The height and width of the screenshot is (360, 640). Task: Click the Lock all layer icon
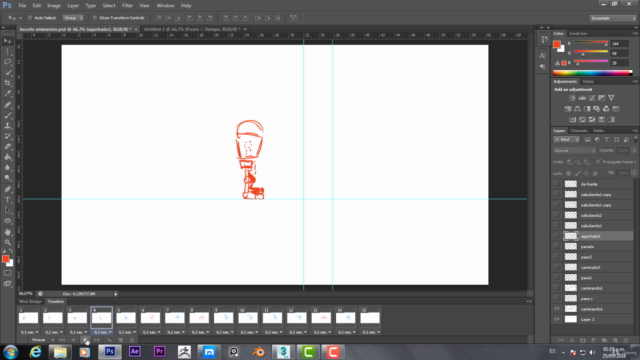[x=595, y=173]
